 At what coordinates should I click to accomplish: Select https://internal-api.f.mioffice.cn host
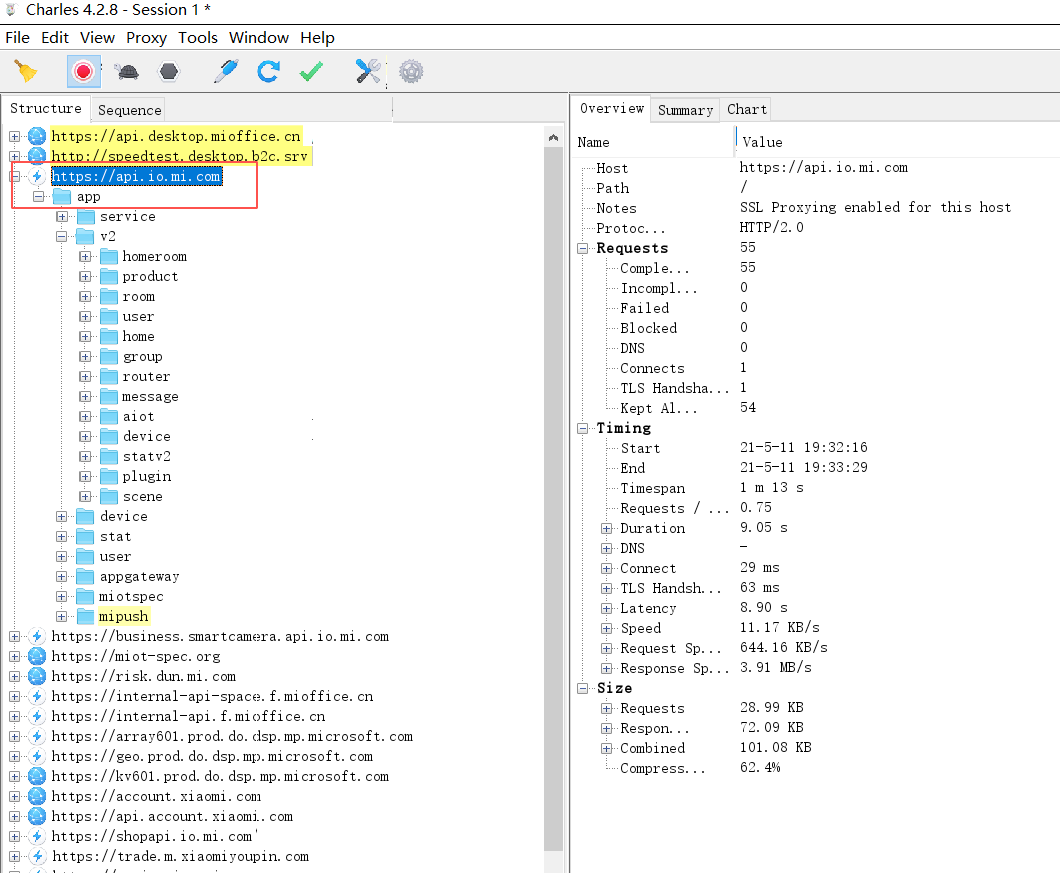click(189, 716)
